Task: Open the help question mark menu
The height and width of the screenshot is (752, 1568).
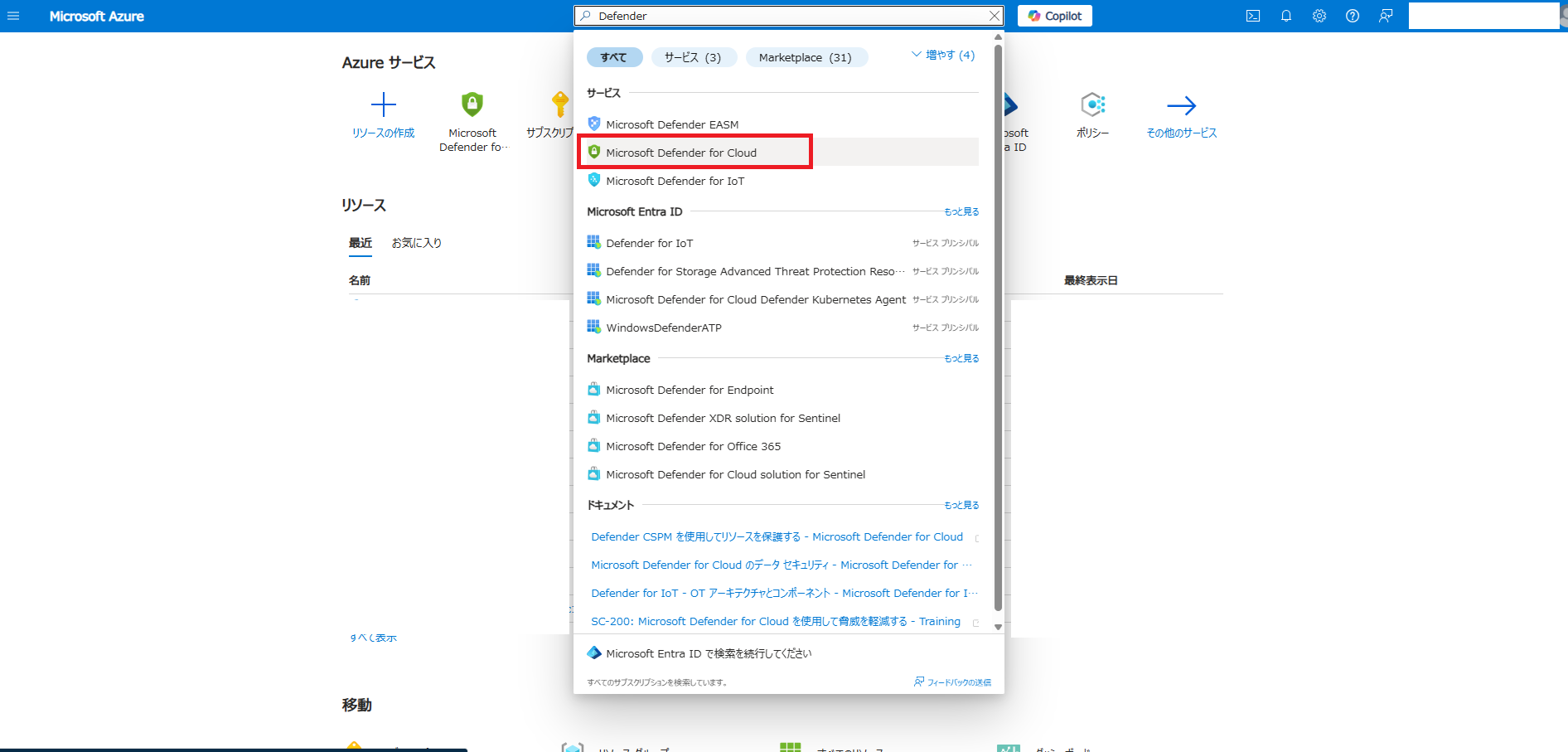Action: click(1353, 16)
